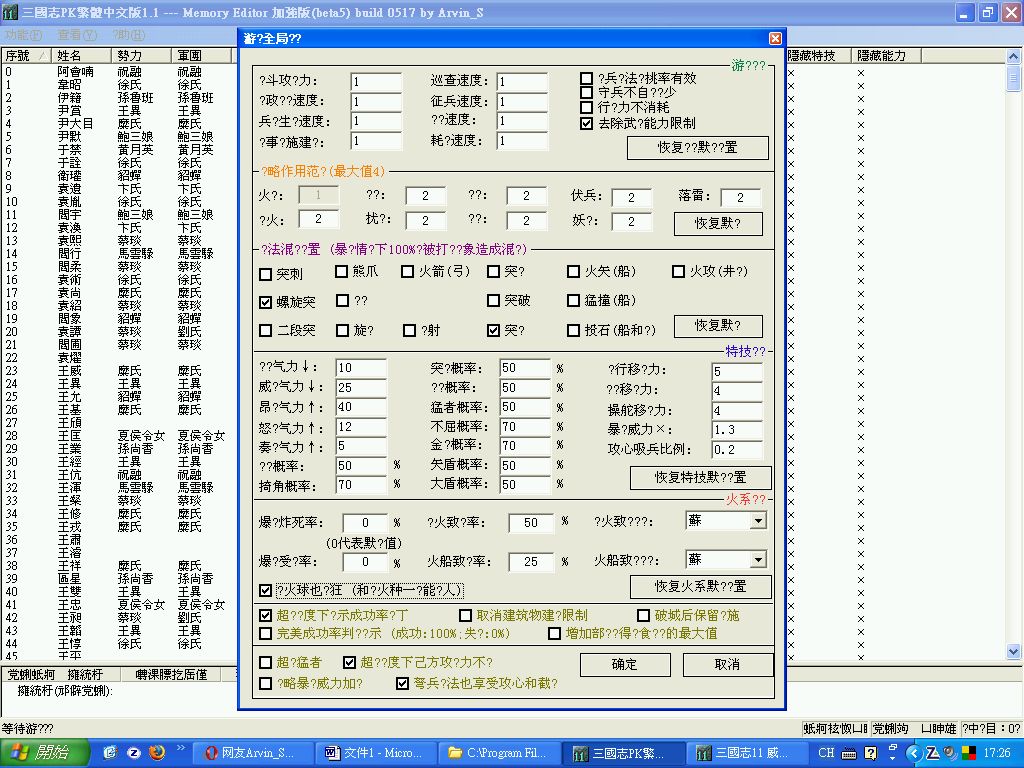Uncheck the 螺旋突 checkbox
Image resolution: width=1024 pixels, height=768 pixels.
pos(266,301)
